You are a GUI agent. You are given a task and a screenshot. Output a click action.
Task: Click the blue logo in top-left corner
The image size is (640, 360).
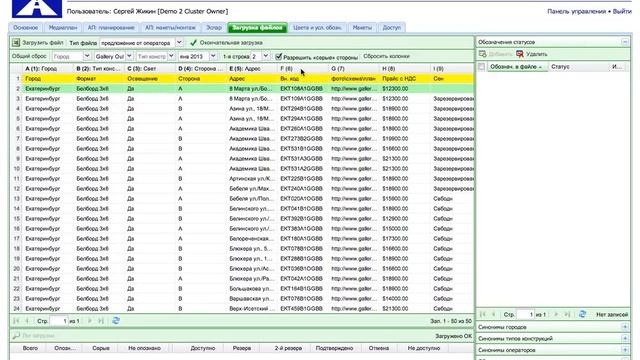(37, 9)
